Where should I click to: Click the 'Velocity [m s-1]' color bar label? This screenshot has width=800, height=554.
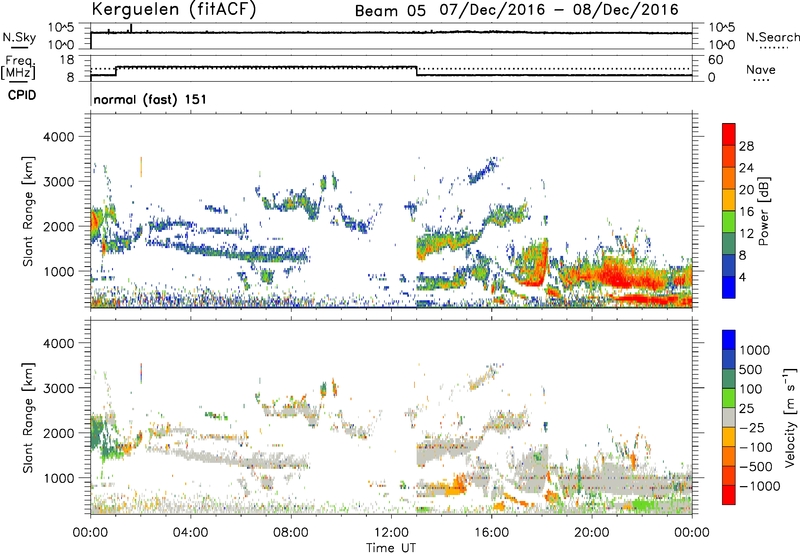pos(790,417)
